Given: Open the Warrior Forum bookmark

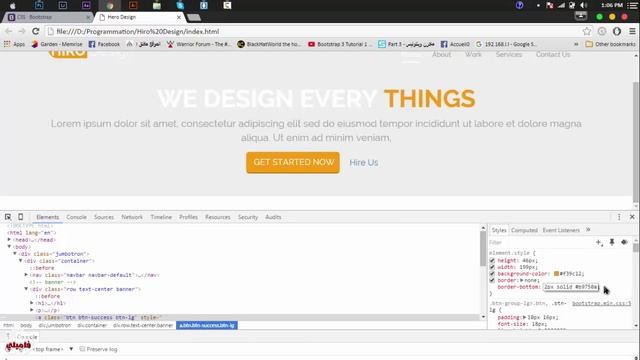Looking at the screenshot, I should coord(199,44).
